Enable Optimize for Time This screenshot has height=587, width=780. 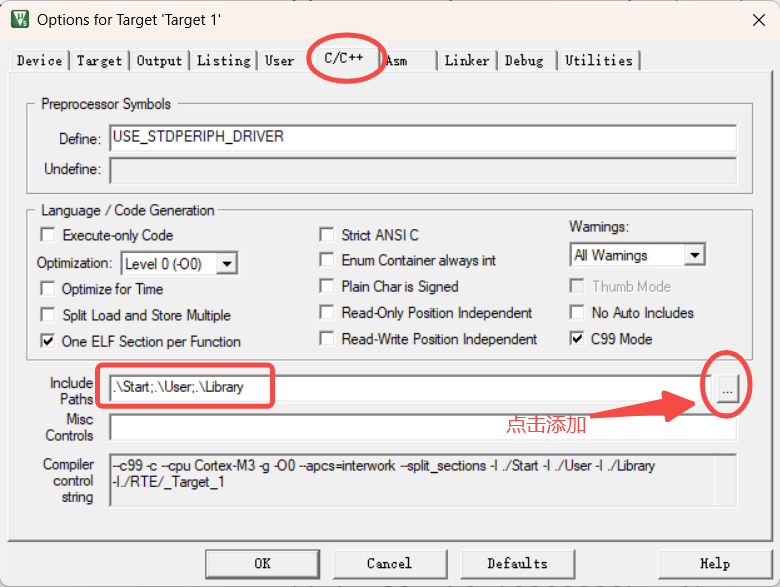tap(48, 289)
